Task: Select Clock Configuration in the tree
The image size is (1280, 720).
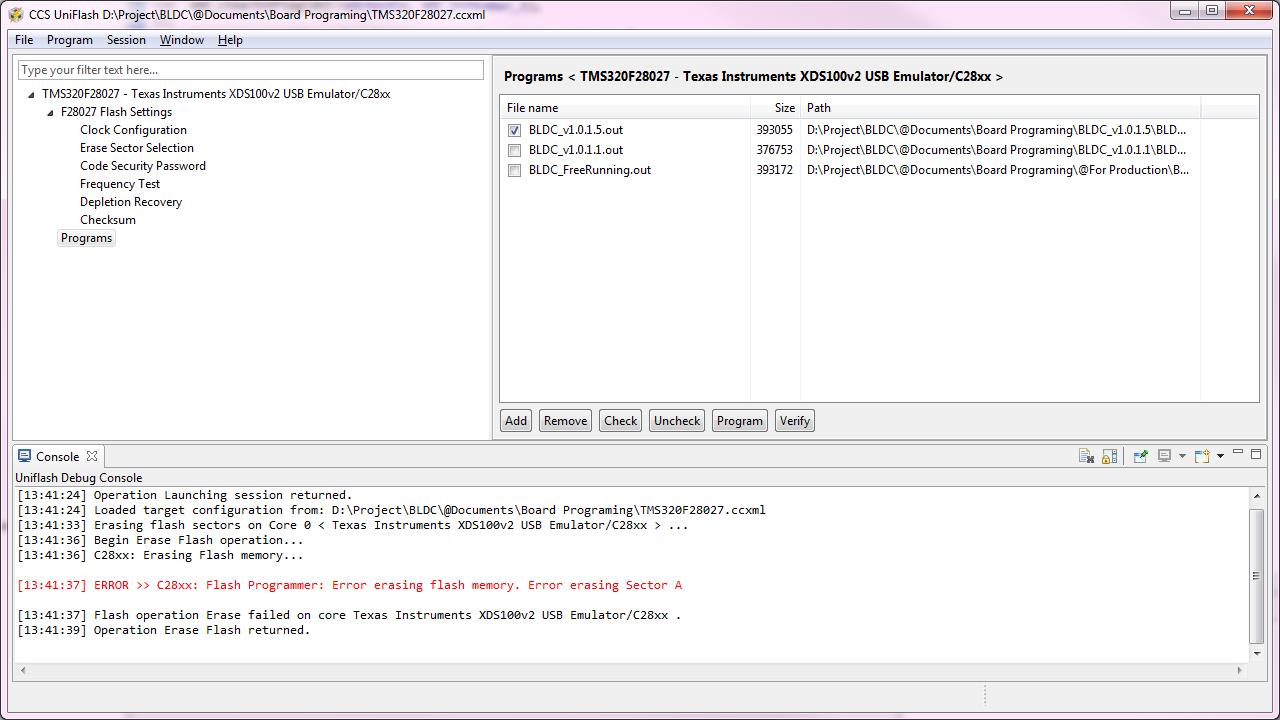Action: (x=133, y=130)
